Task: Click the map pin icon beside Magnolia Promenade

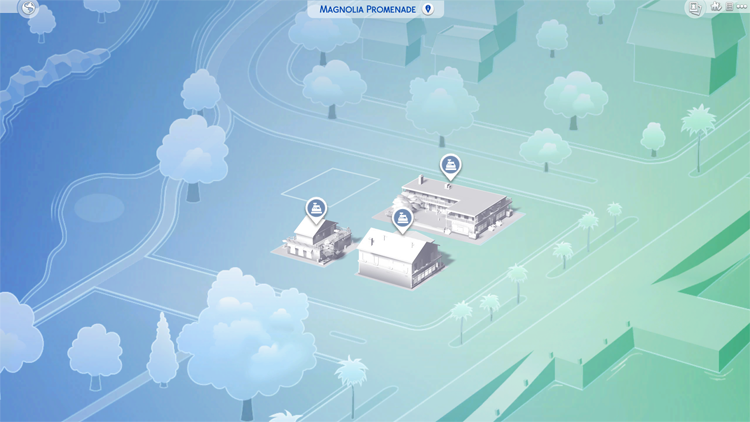Action: 429,9
